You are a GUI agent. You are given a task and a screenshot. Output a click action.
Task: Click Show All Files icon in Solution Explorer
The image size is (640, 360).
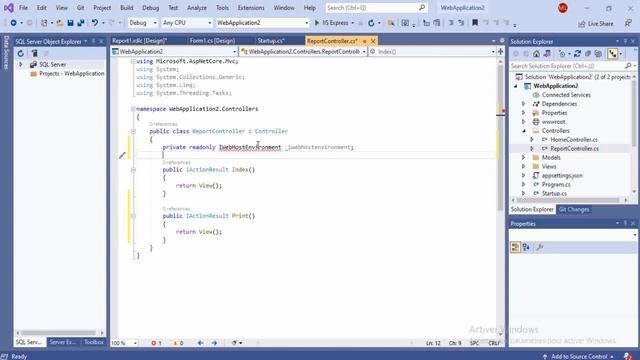tap(598, 53)
